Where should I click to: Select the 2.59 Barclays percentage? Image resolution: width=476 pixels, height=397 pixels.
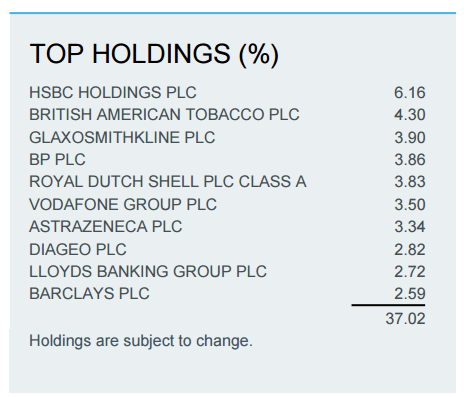tap(410, 293)
